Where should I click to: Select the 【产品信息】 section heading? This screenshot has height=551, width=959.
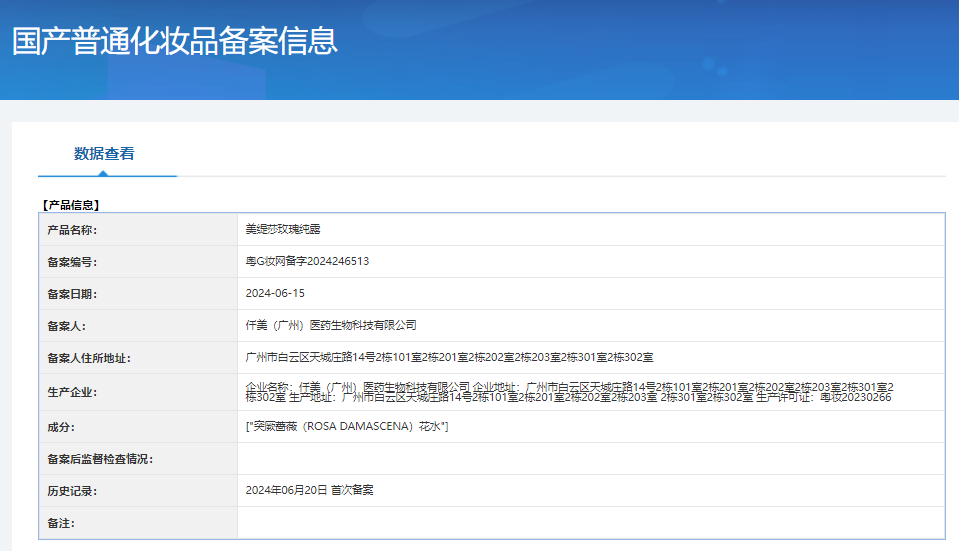[70, 205]
